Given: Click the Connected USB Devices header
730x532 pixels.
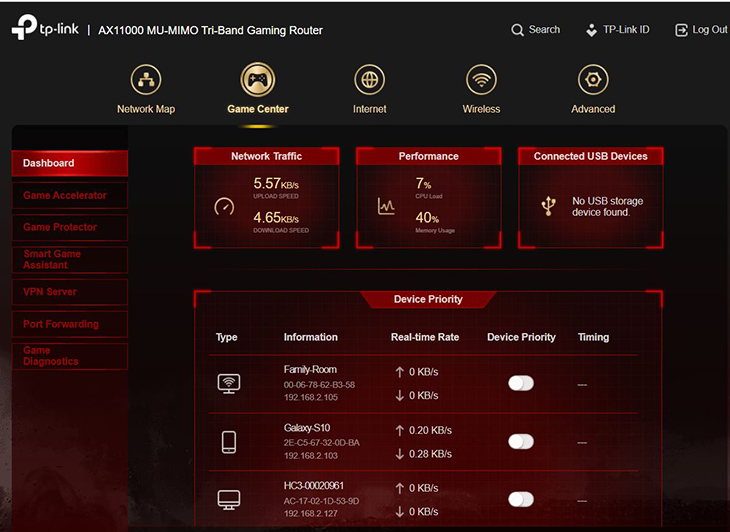Looking at the screenshot, I should 590,156.
